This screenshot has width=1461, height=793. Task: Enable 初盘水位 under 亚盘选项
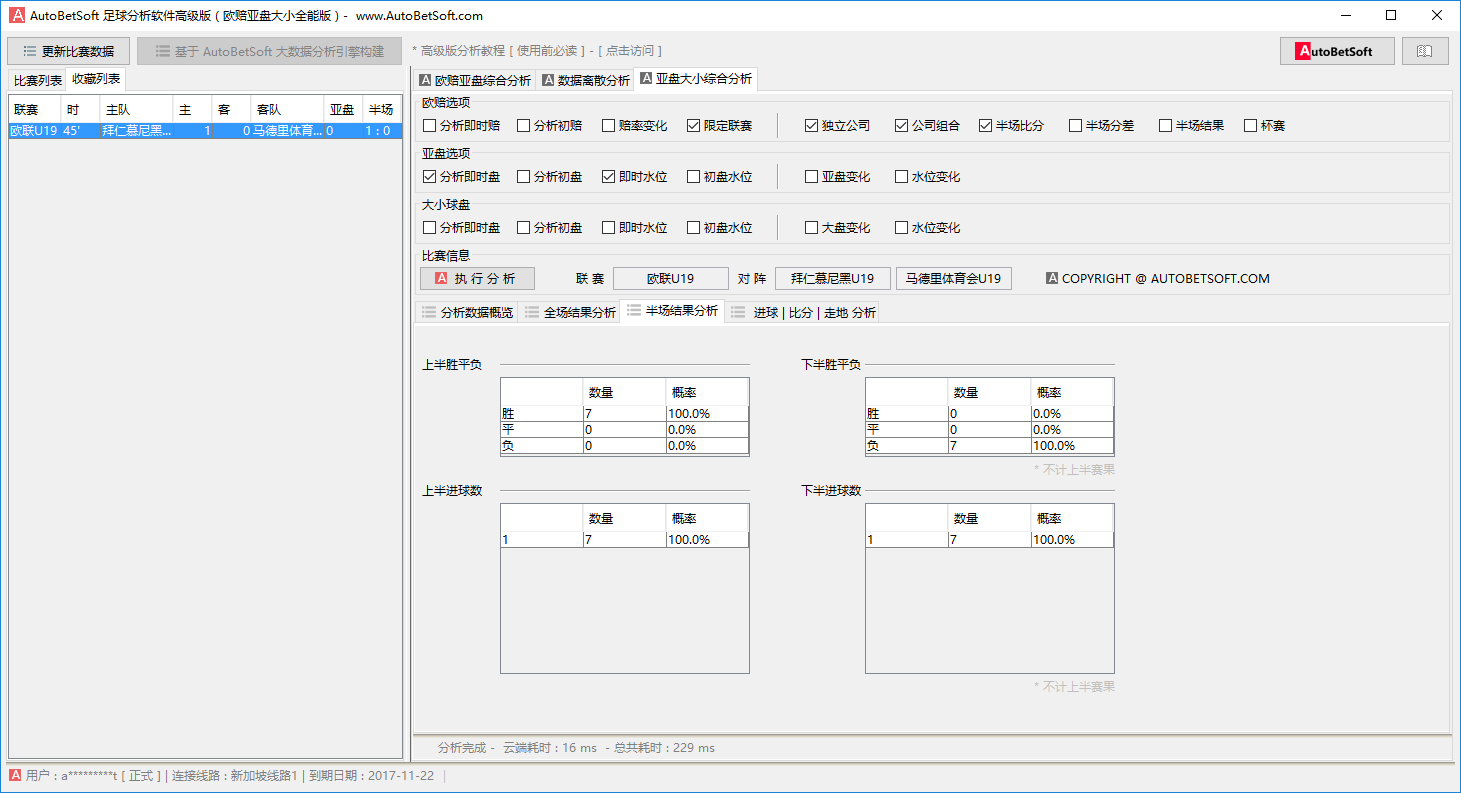tap(720, 177)
